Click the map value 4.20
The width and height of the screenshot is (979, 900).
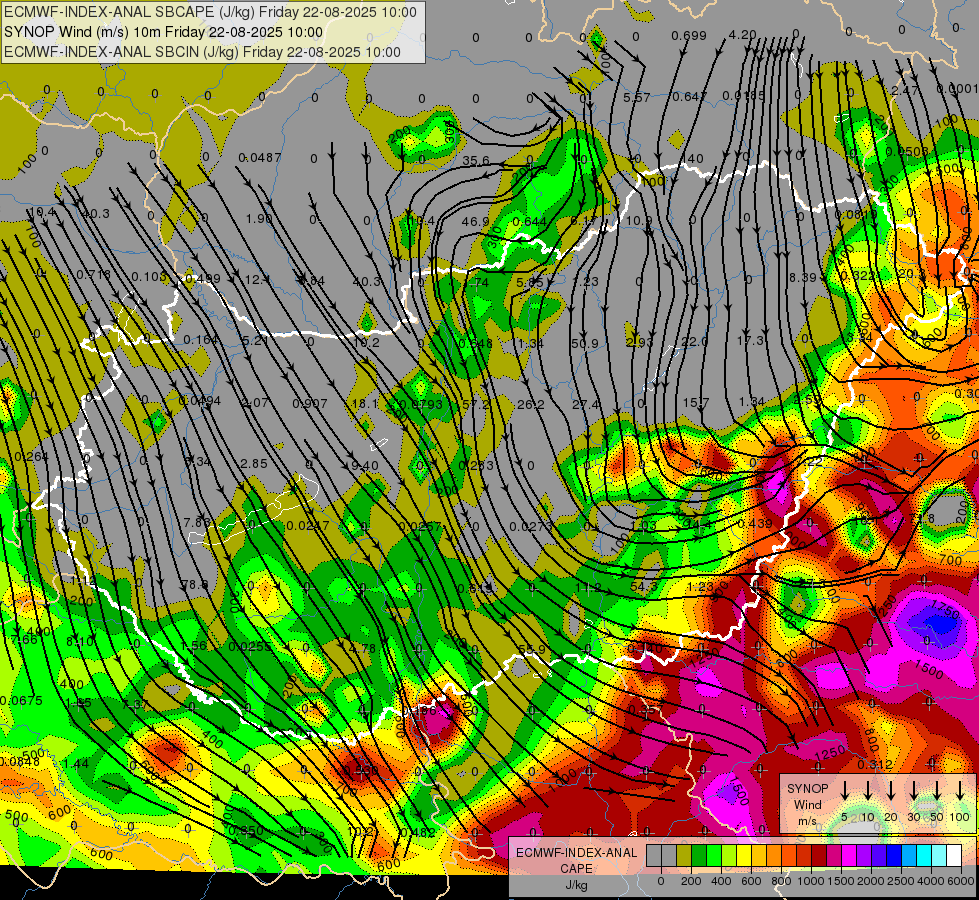click(x=742, y=35)
